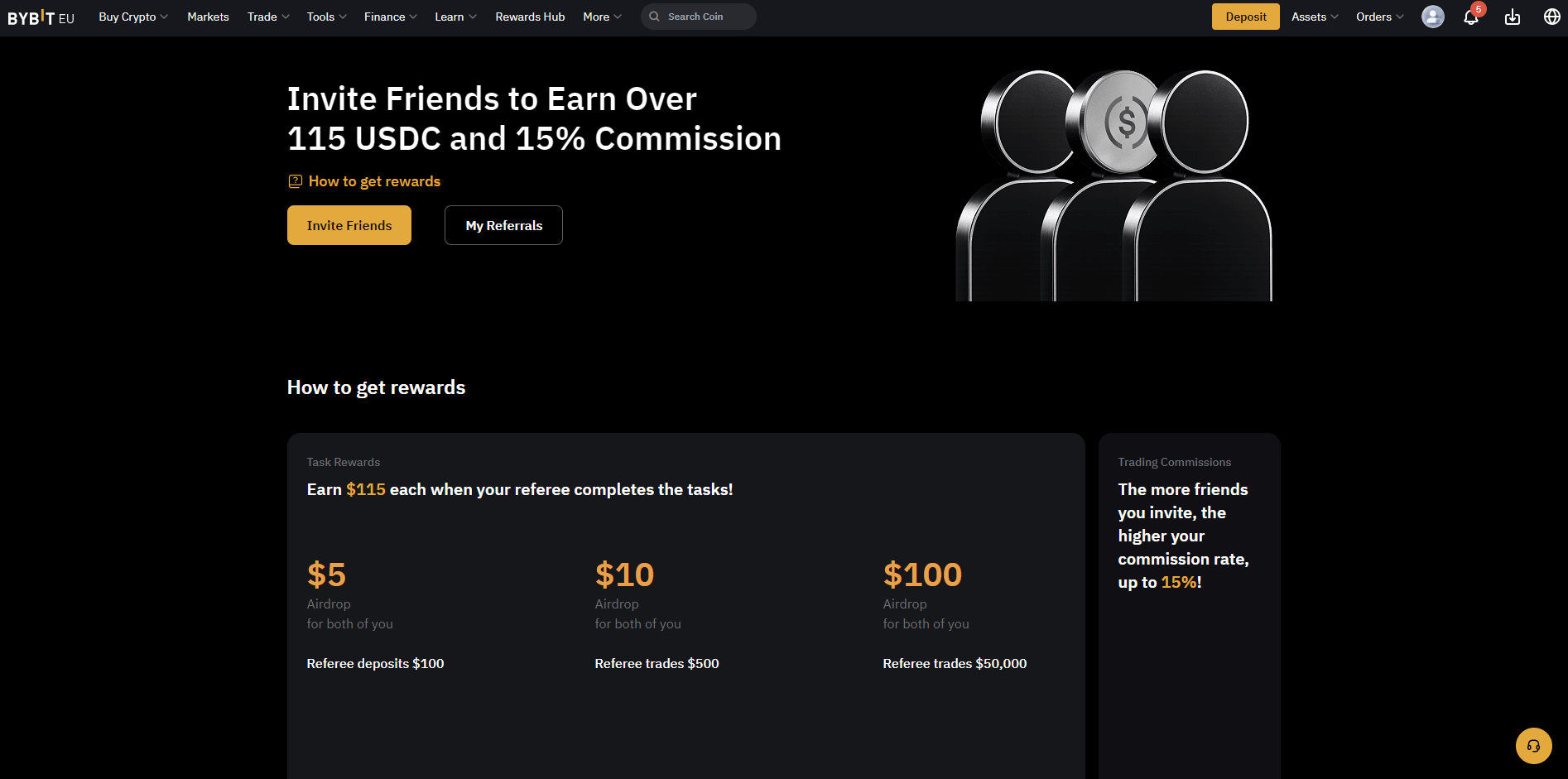Click the magnifier icon in search bar
The image size is (1568, 779).
(654, 17)
